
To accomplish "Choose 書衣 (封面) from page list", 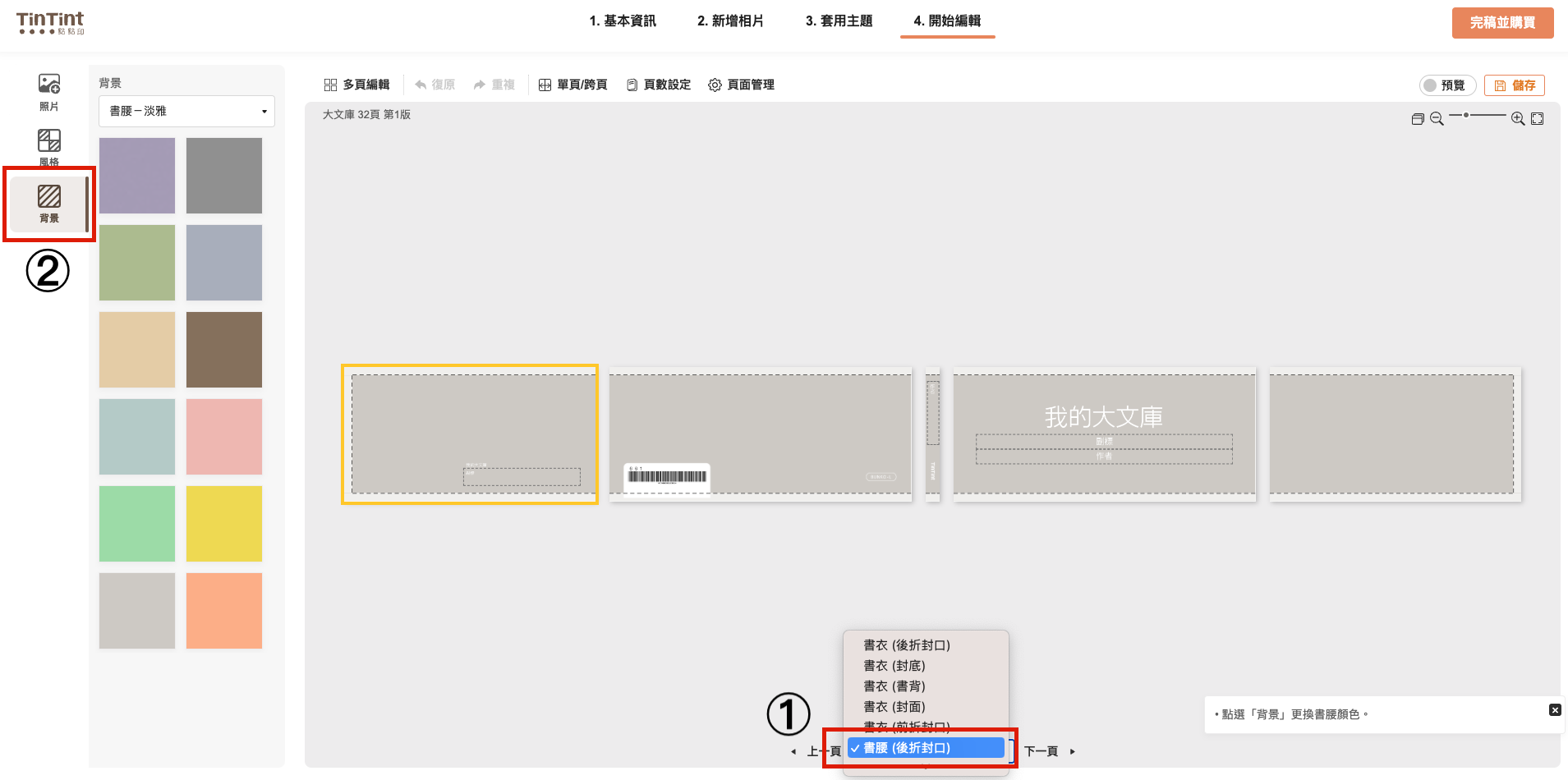I will [x=894, y=707].
